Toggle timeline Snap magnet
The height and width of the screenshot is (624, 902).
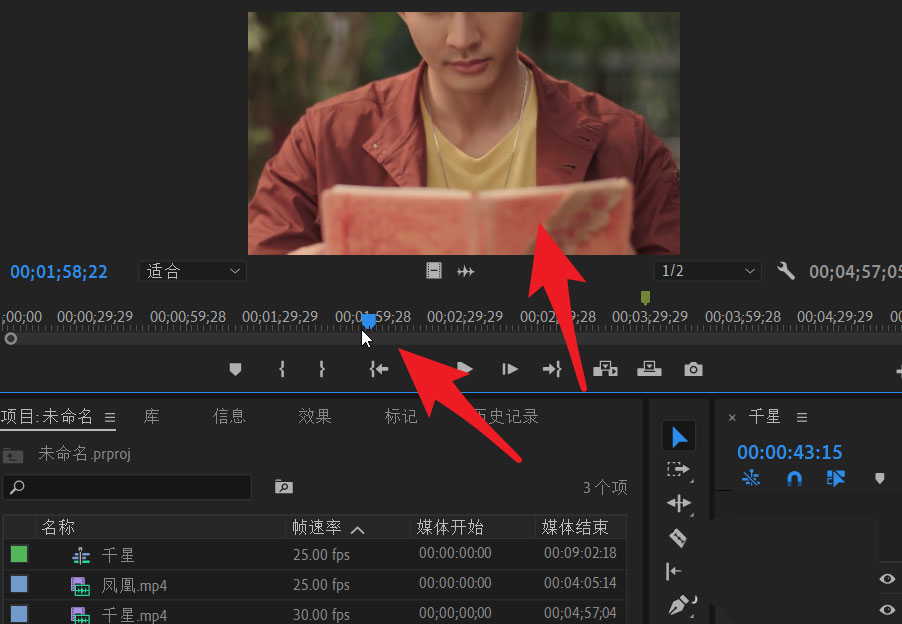tap(794, 478)
